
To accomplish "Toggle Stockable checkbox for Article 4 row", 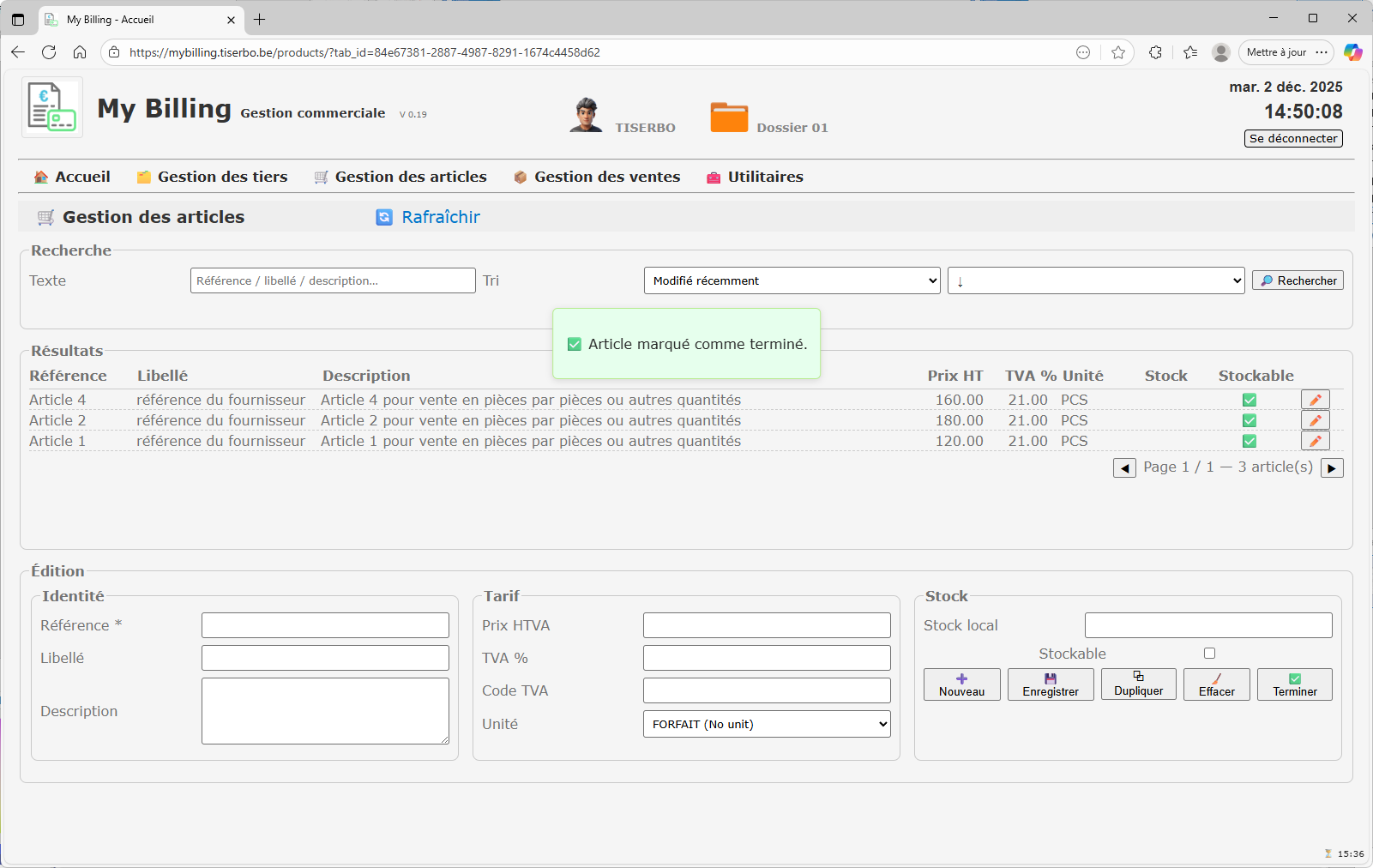I will click(1250, 400).
